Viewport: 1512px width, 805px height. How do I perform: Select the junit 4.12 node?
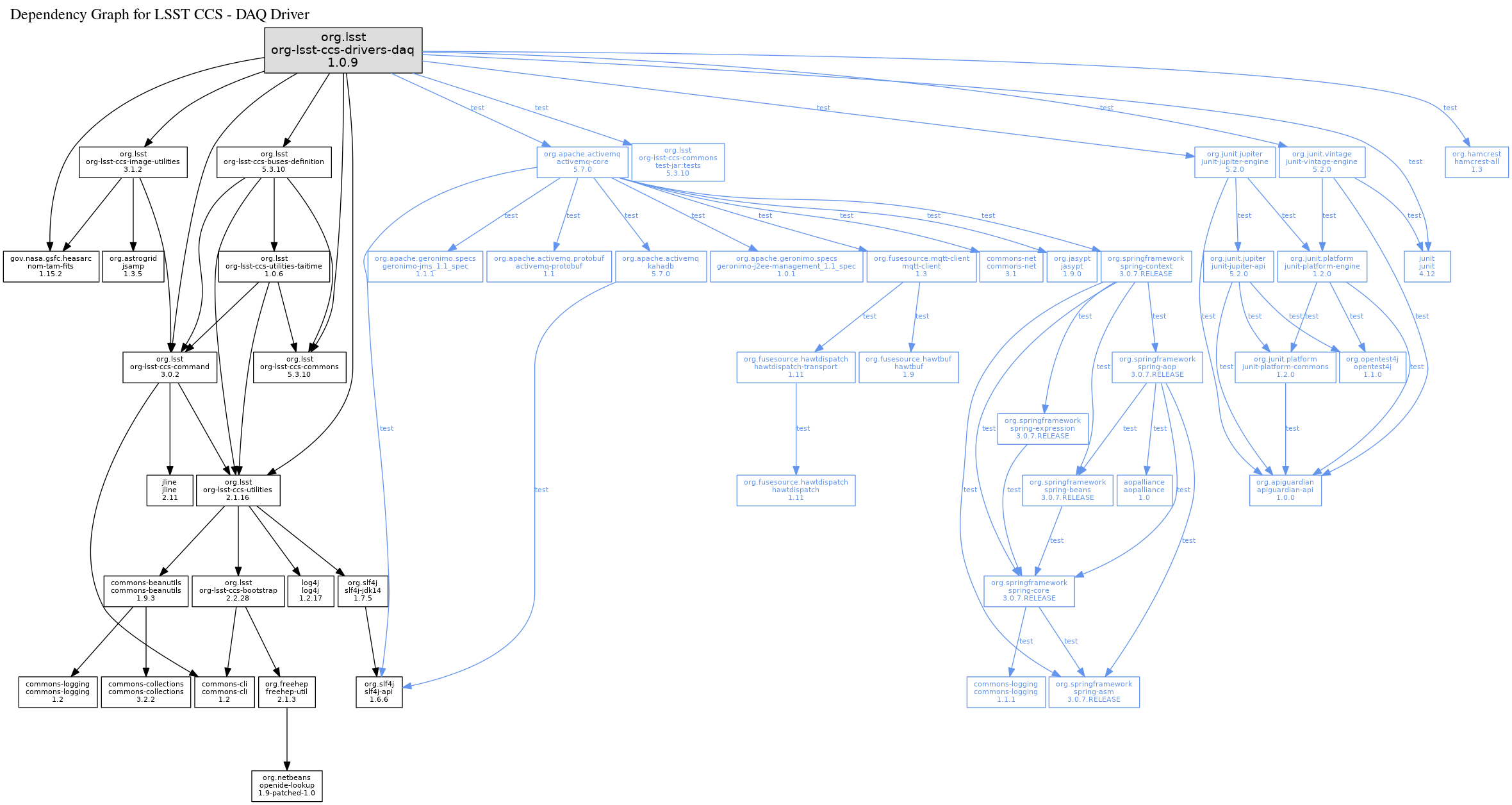point(1427,267)
